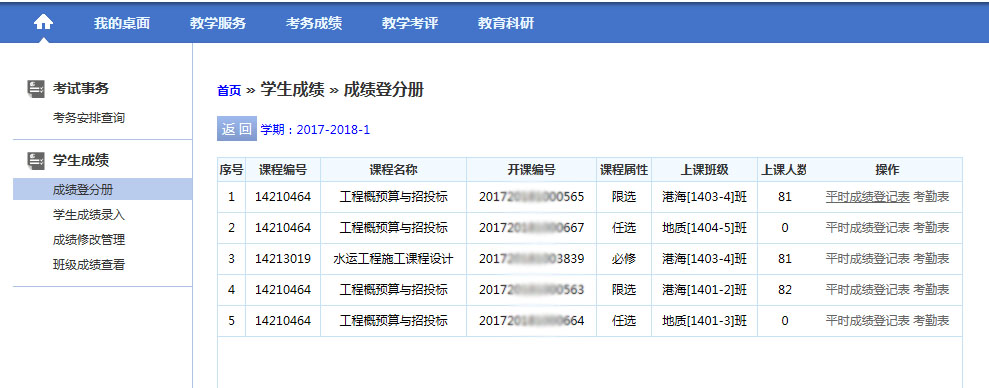Click the 首页 breadcrumb link
Screen dimensions: 989x388
[x=229, y=91]
